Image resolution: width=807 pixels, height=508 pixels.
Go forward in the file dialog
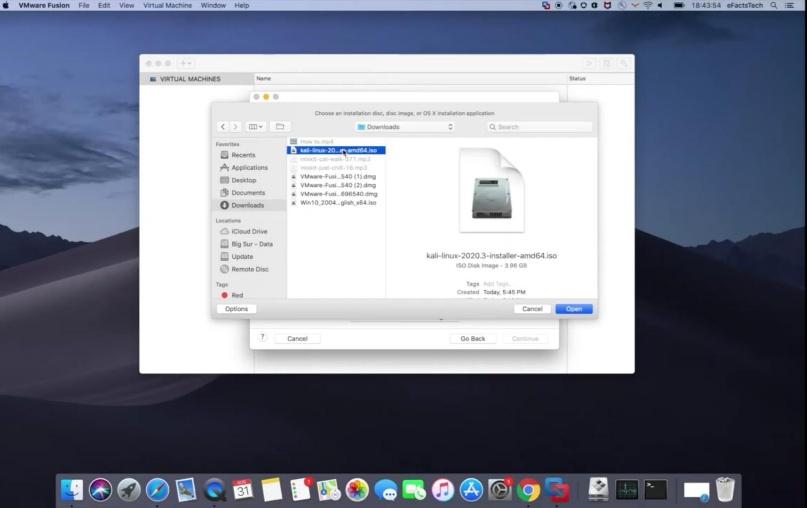(x=235, y=127)
